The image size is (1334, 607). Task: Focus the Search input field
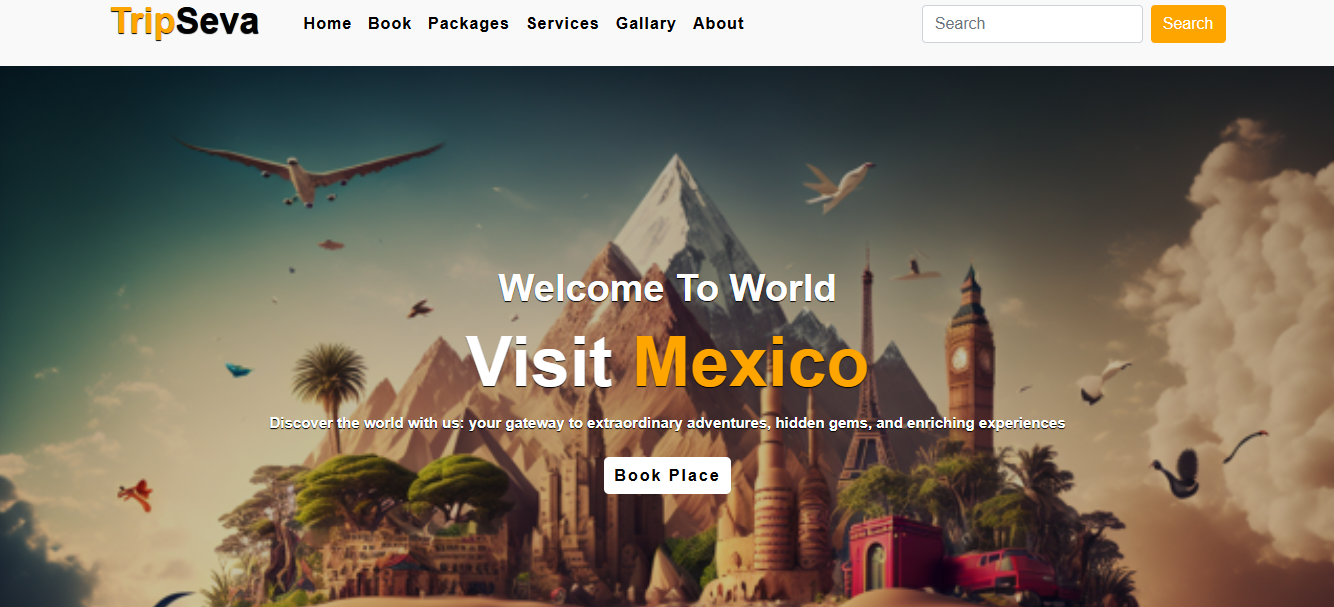(x=1031, y=24)
